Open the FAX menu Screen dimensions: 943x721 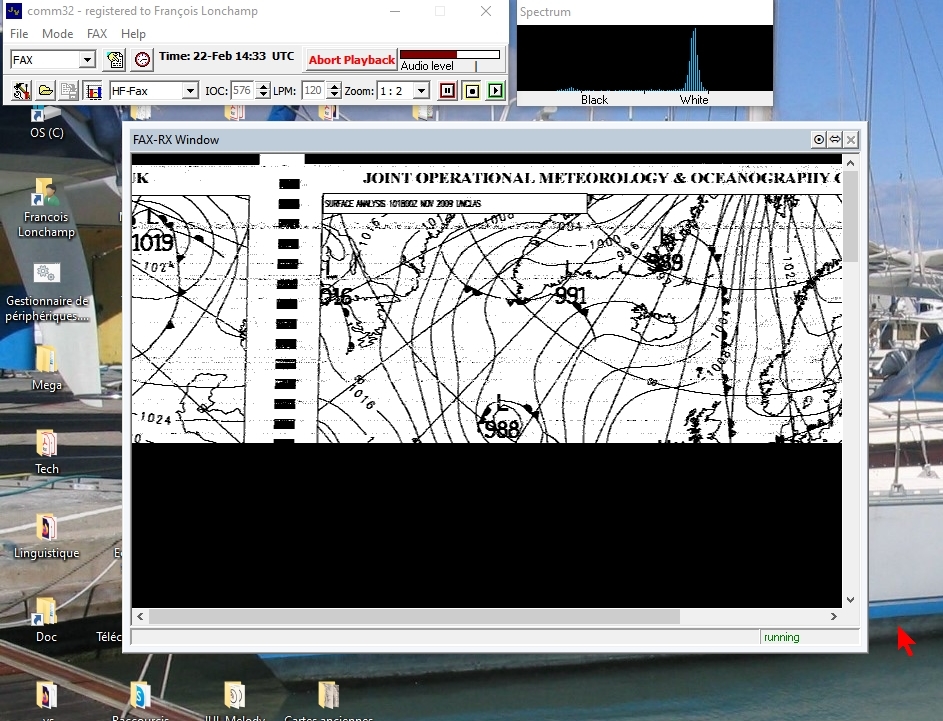click(x=96, y=34)
